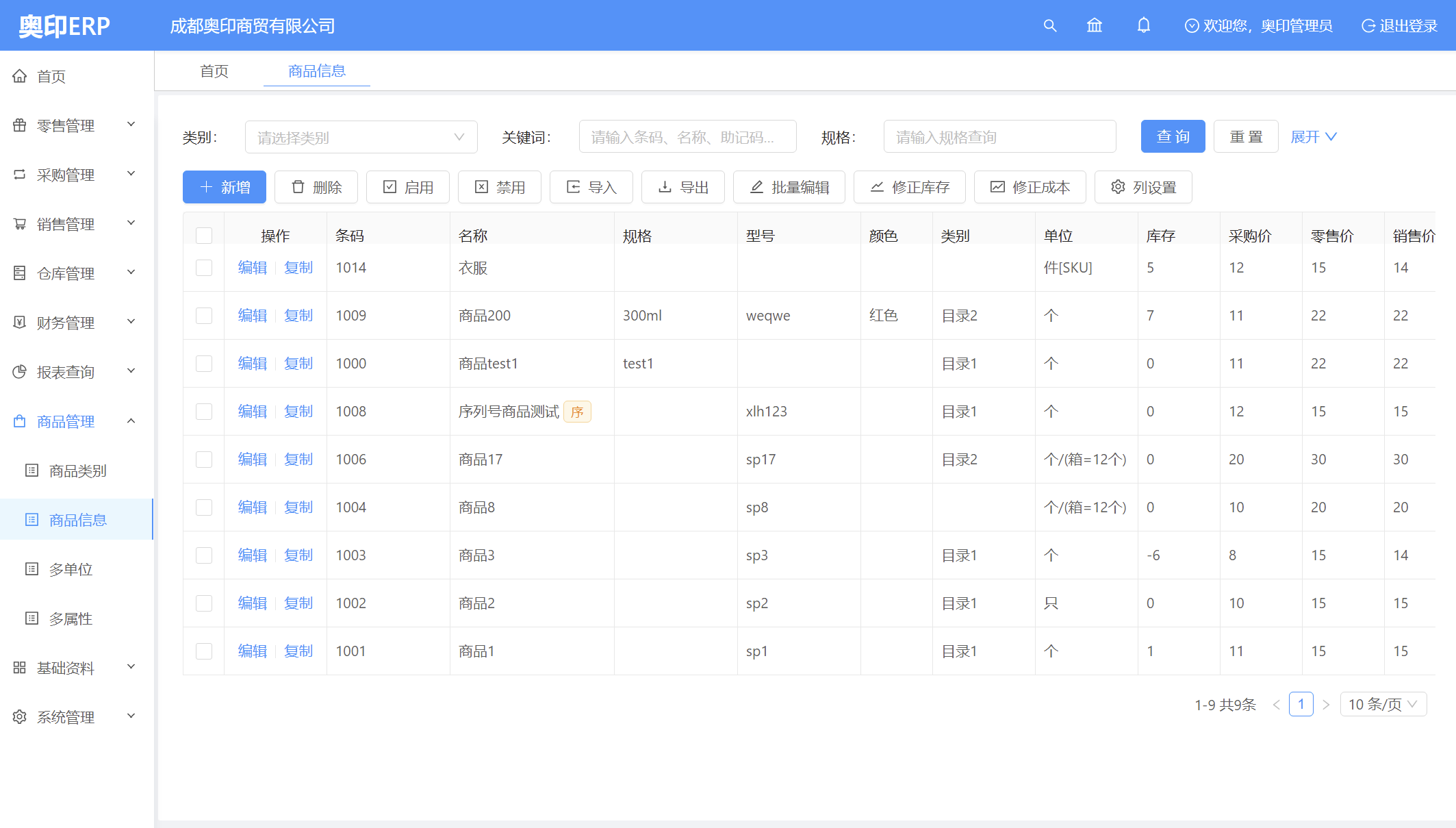The width and height of the screenshot is (1456, 828).
Task: Click 复制 link for barcode 1001
Action: (x=298, y=651)
